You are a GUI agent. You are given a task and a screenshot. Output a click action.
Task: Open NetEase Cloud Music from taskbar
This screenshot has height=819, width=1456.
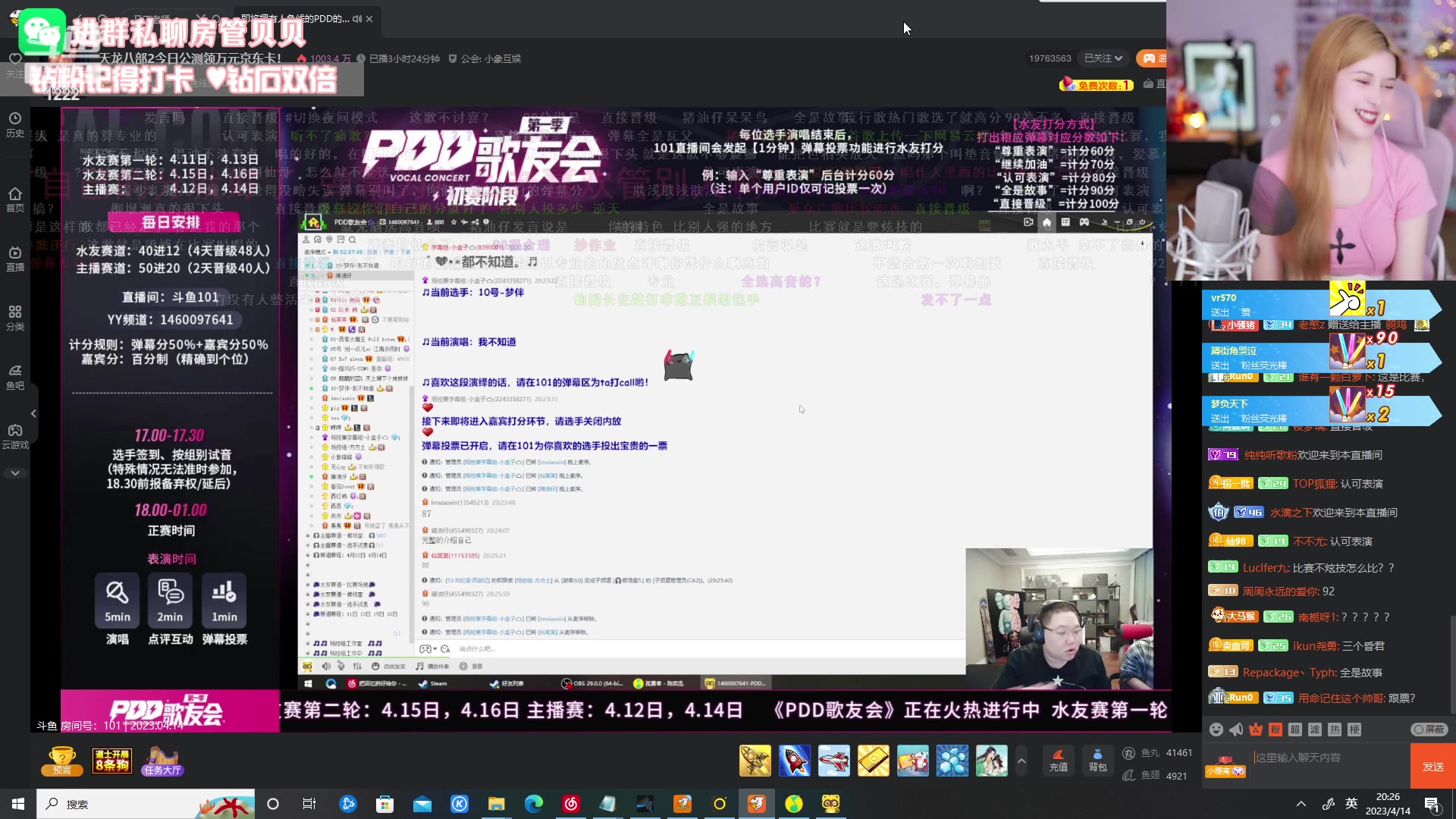[x=571, y=804]
